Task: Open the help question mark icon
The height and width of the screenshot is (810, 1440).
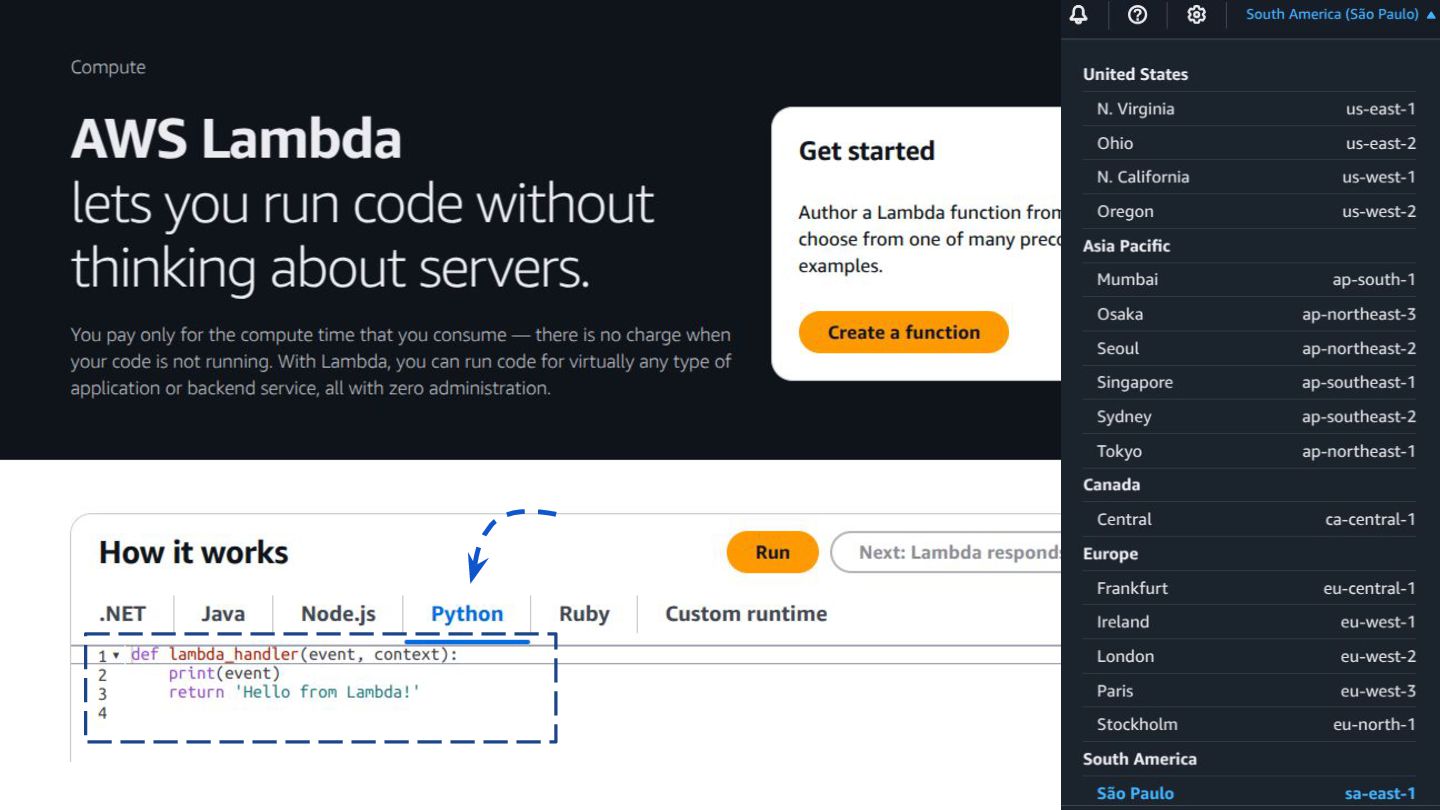Action: tap(1137, 14)
